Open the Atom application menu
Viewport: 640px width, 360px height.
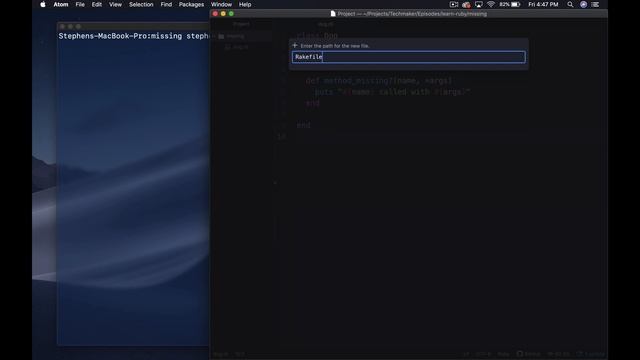(x=61, y=4)
